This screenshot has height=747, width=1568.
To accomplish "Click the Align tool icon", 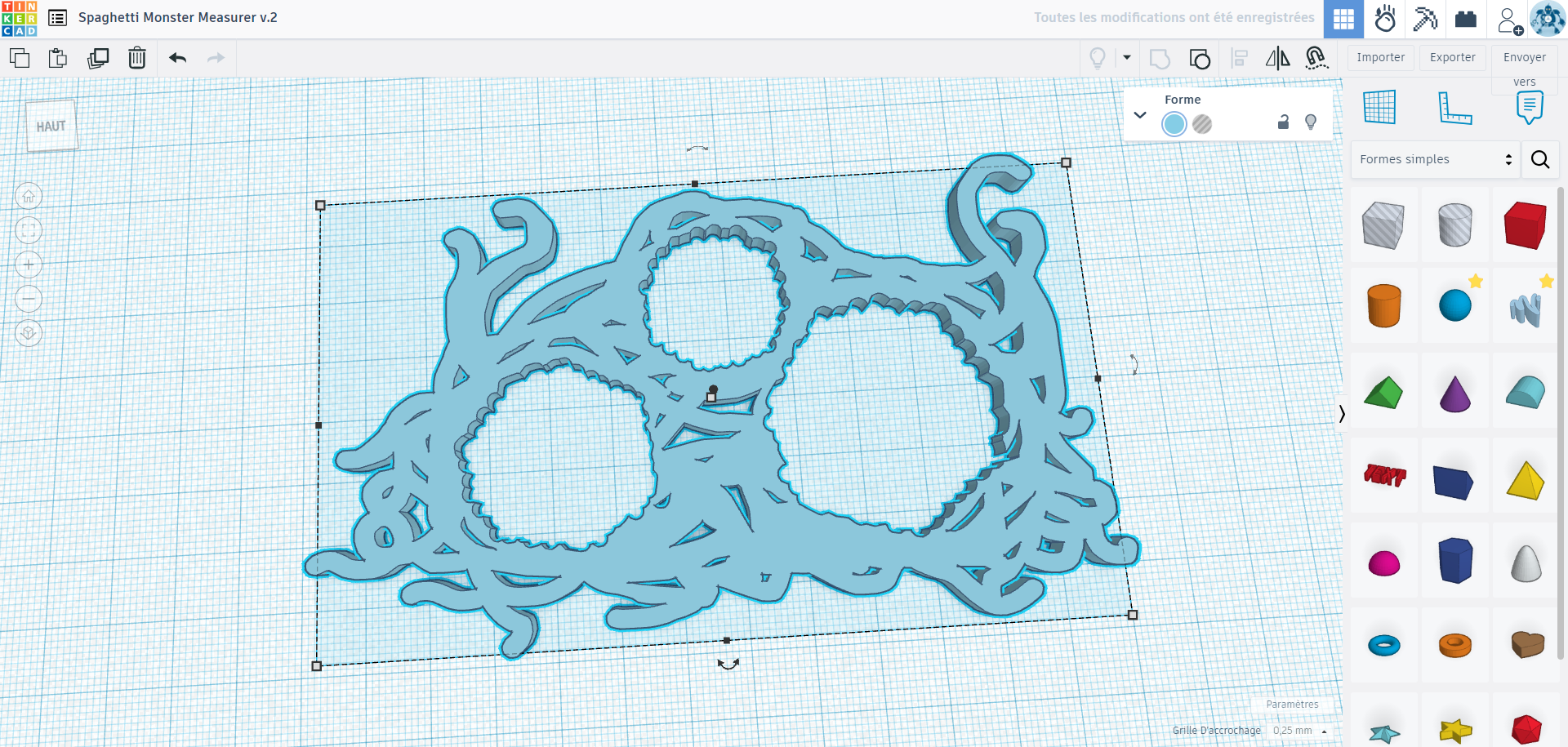I will click(1240, 59).
